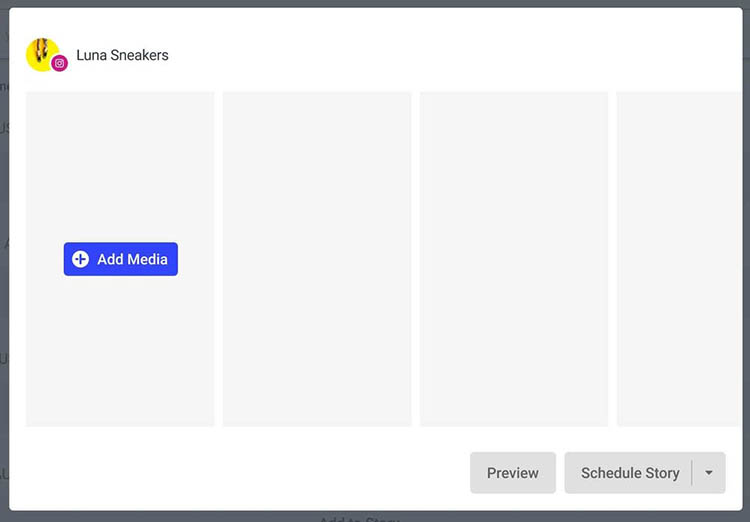Viewport: 750px width, 522px height.
Task: Click the Add Media button
Action: [121, 259]
